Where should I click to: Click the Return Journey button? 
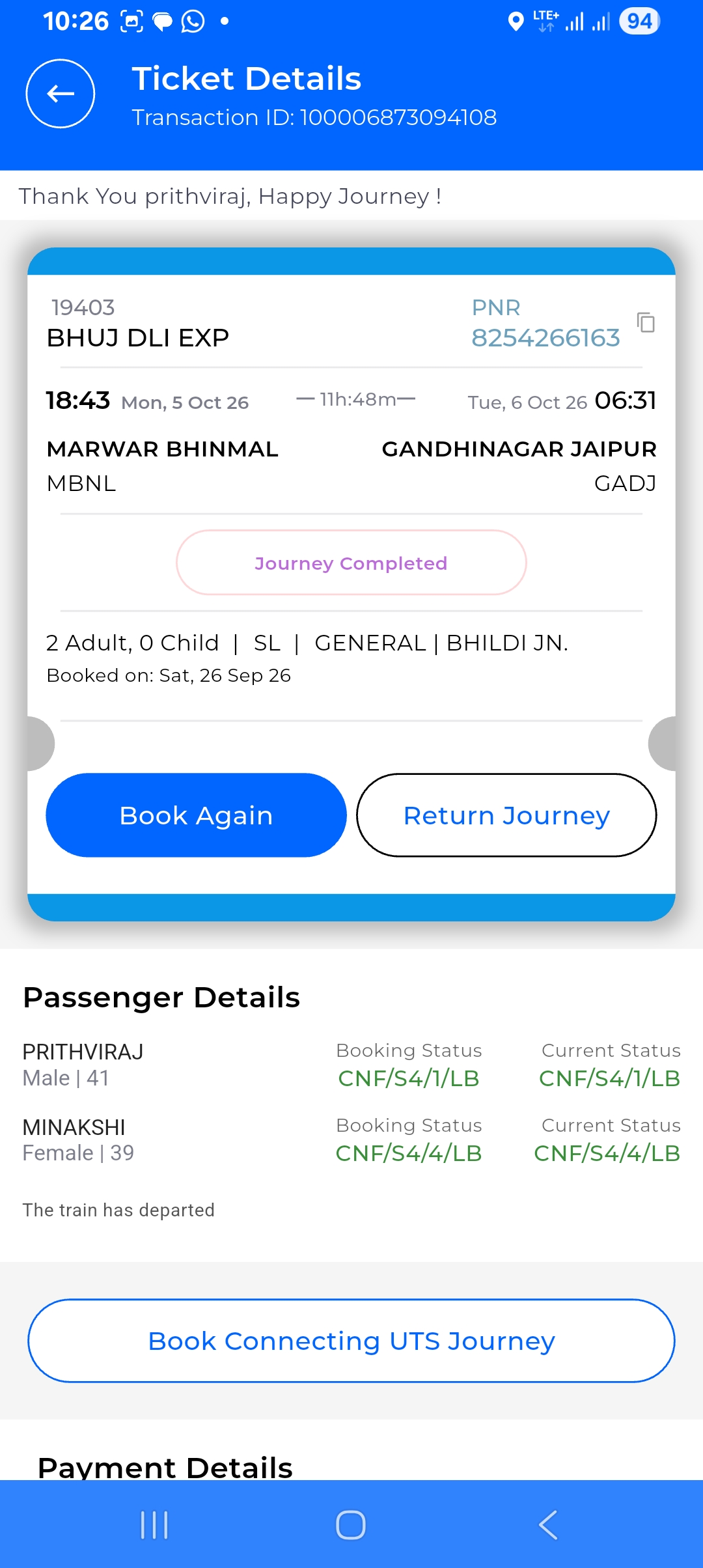(x=506, y=815)
